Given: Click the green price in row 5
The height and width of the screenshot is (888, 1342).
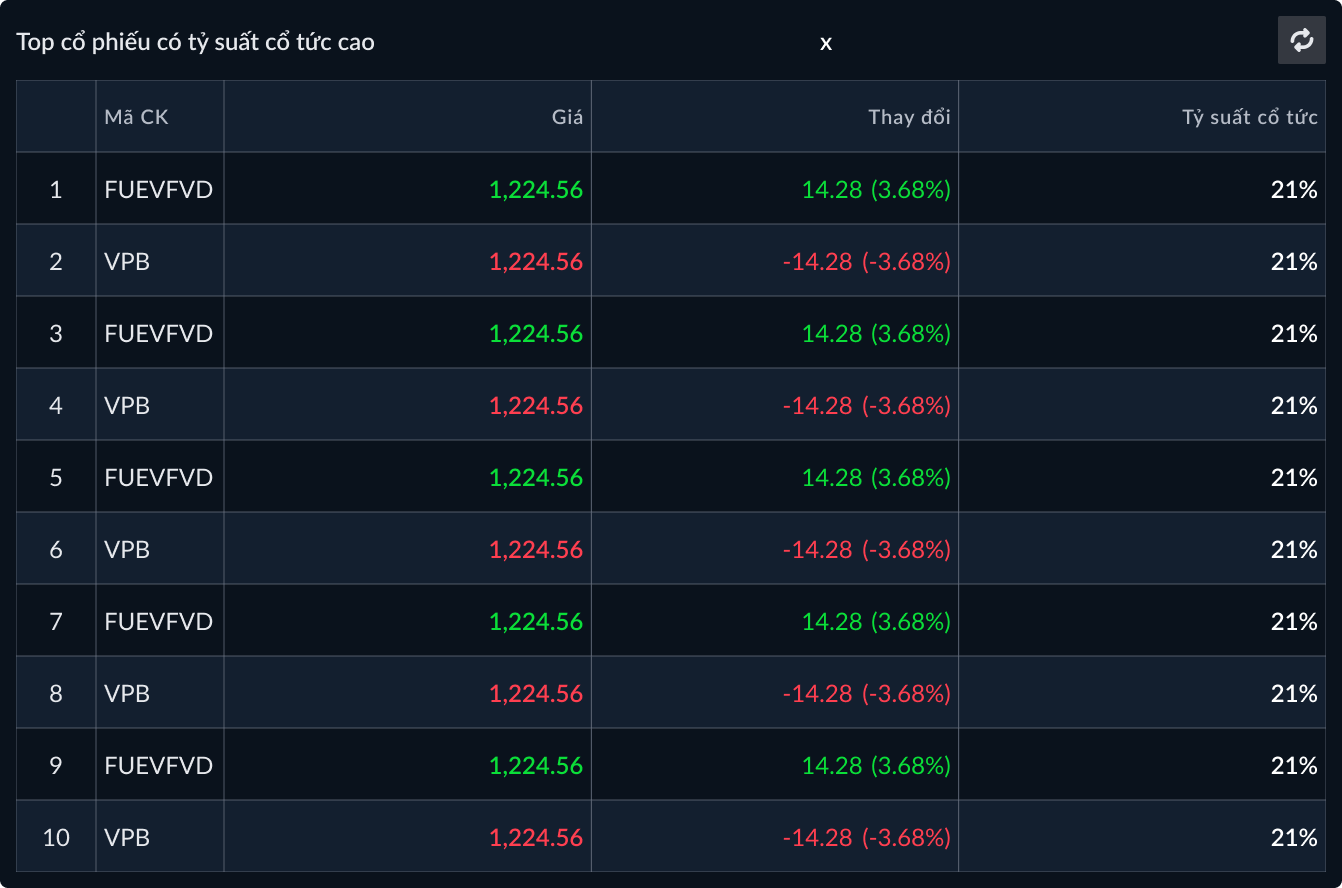Looking at the screenshot, I should tap(536, 477).
